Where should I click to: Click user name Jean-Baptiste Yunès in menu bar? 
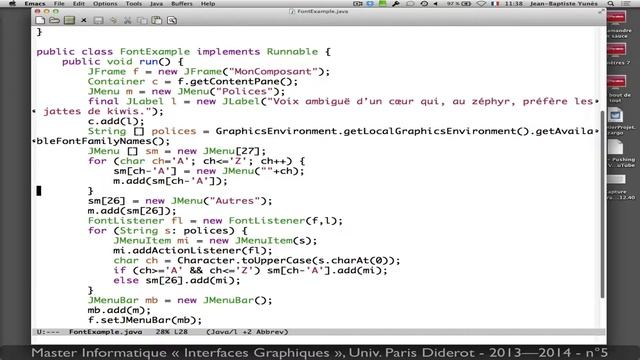564,4
